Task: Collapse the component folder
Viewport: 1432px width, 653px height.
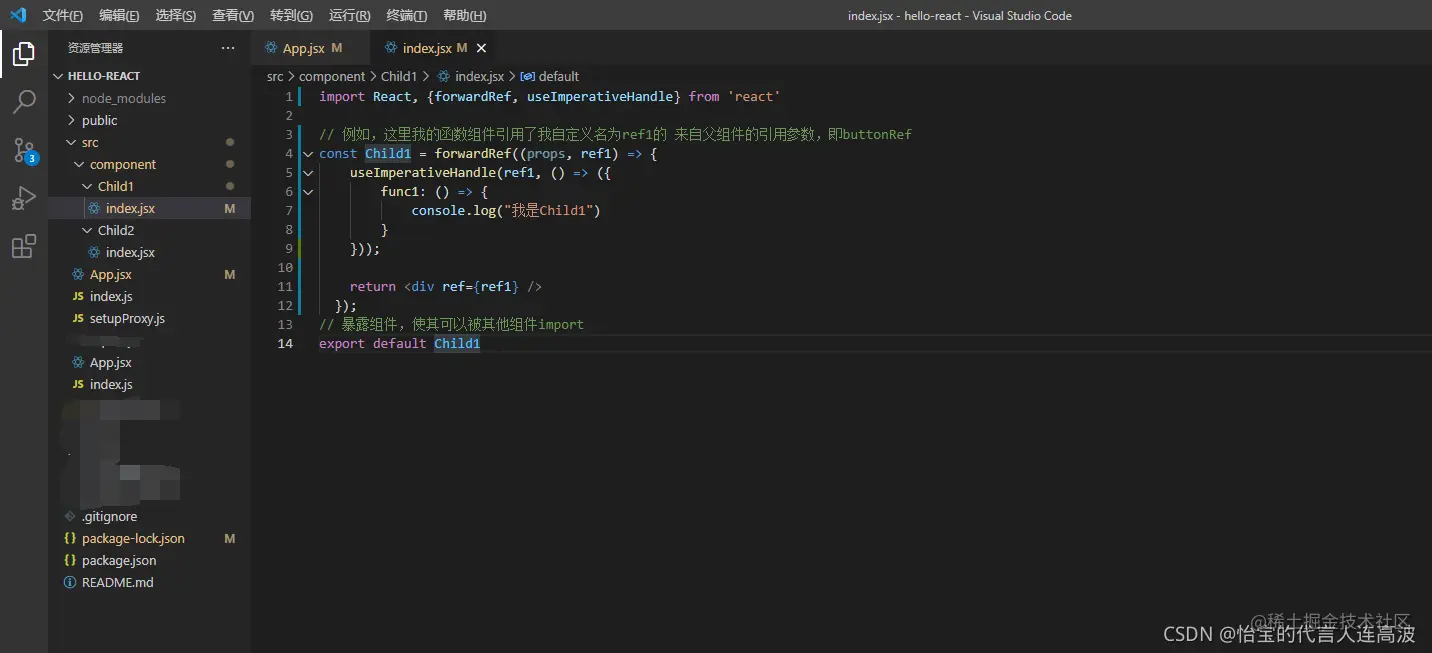Action: tap(79, 164)
